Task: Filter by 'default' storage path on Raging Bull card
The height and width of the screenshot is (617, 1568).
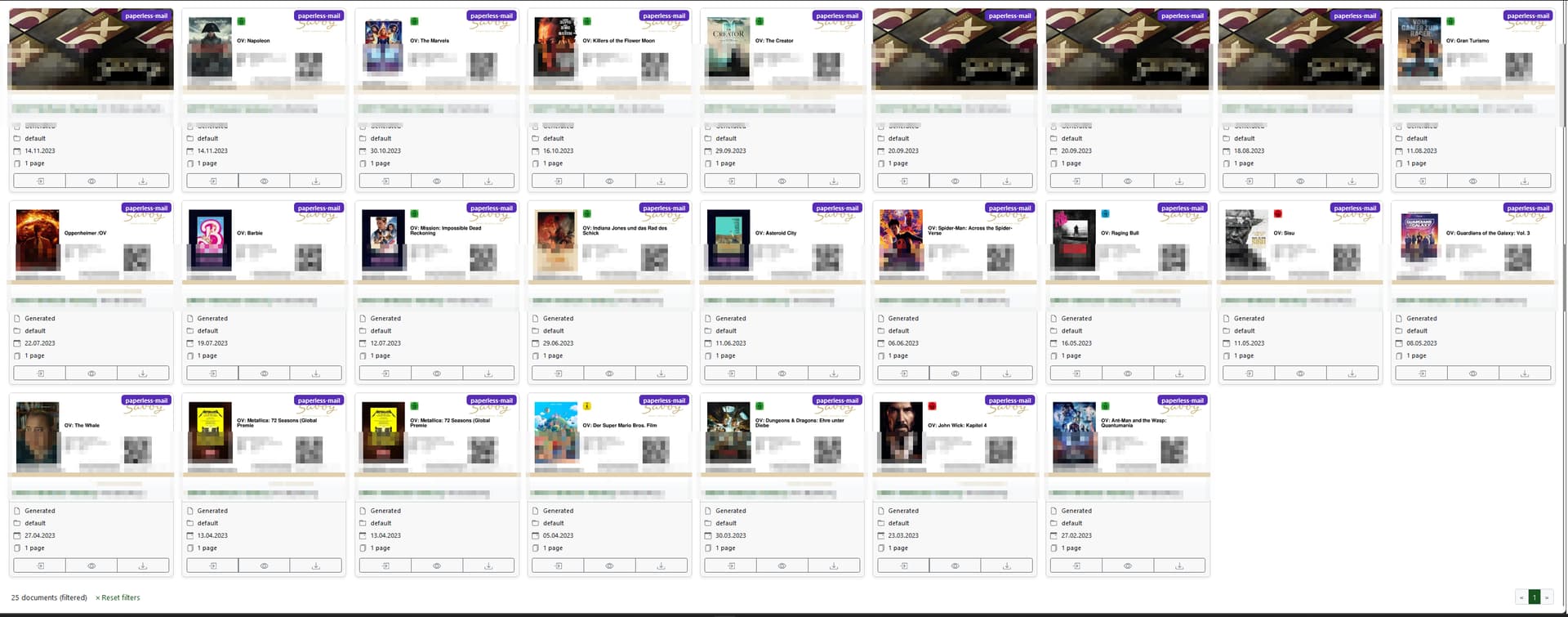Action: click(1071, 331)
